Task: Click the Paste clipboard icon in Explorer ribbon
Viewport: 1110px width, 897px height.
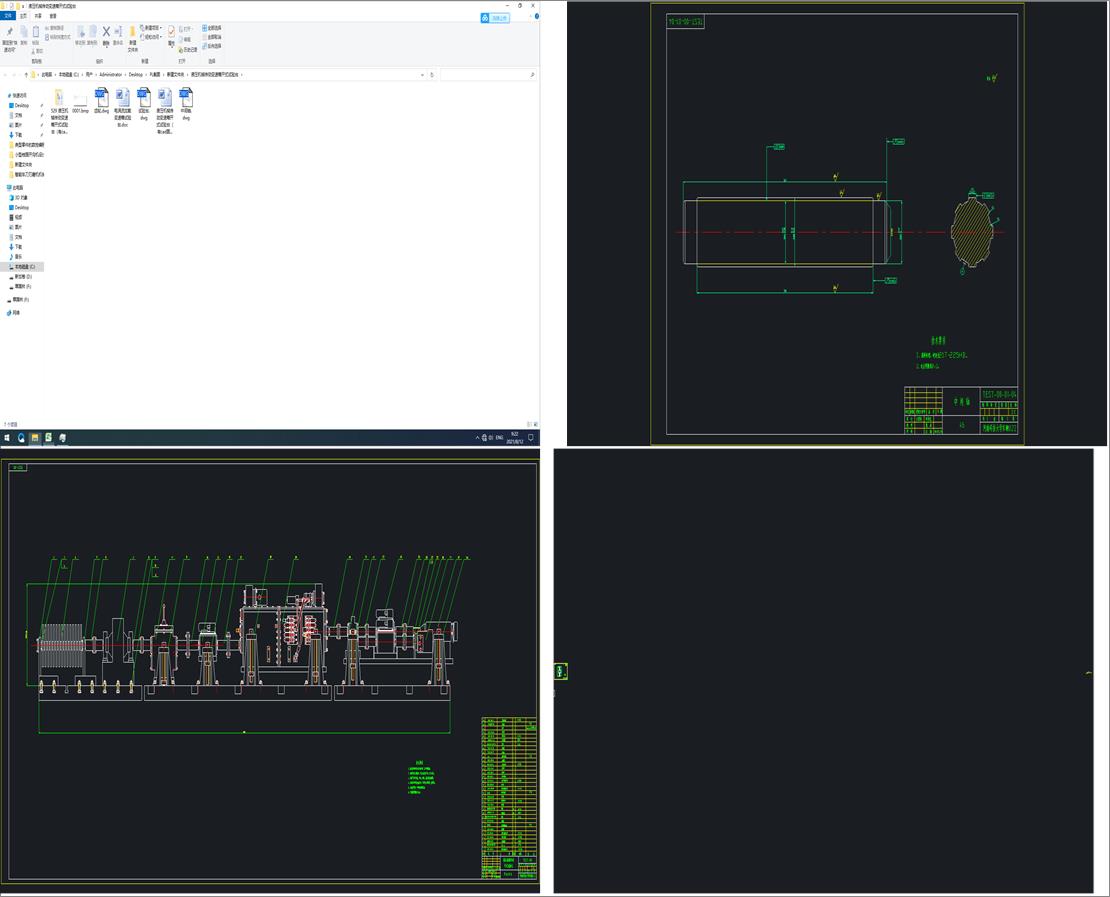Action: pyautogui.click(x=36, y=35)
